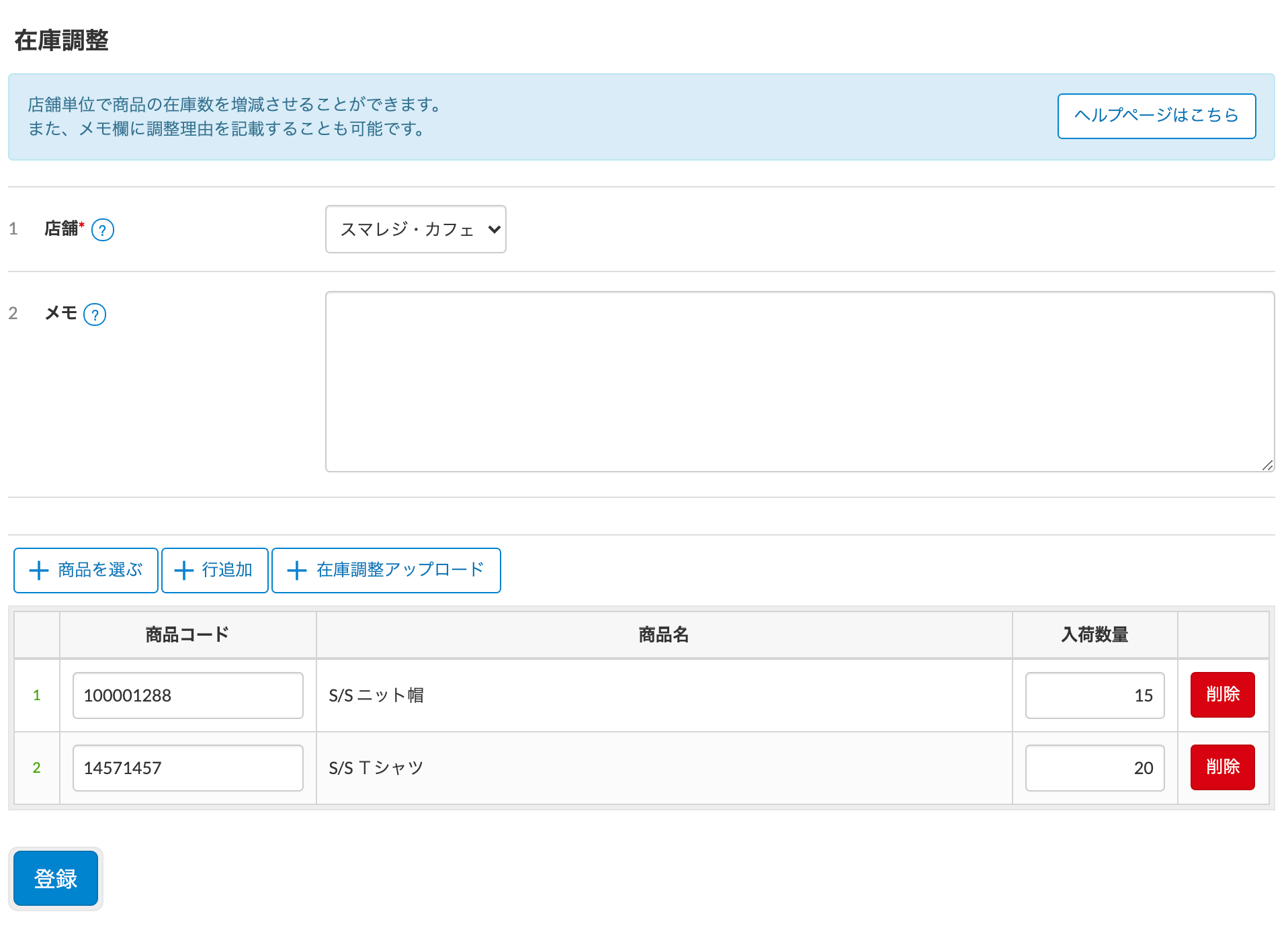The width and height of the screenshot is (1288, 930).
Task: Open the 店舗 store dropdown
Action: (415, 229)
